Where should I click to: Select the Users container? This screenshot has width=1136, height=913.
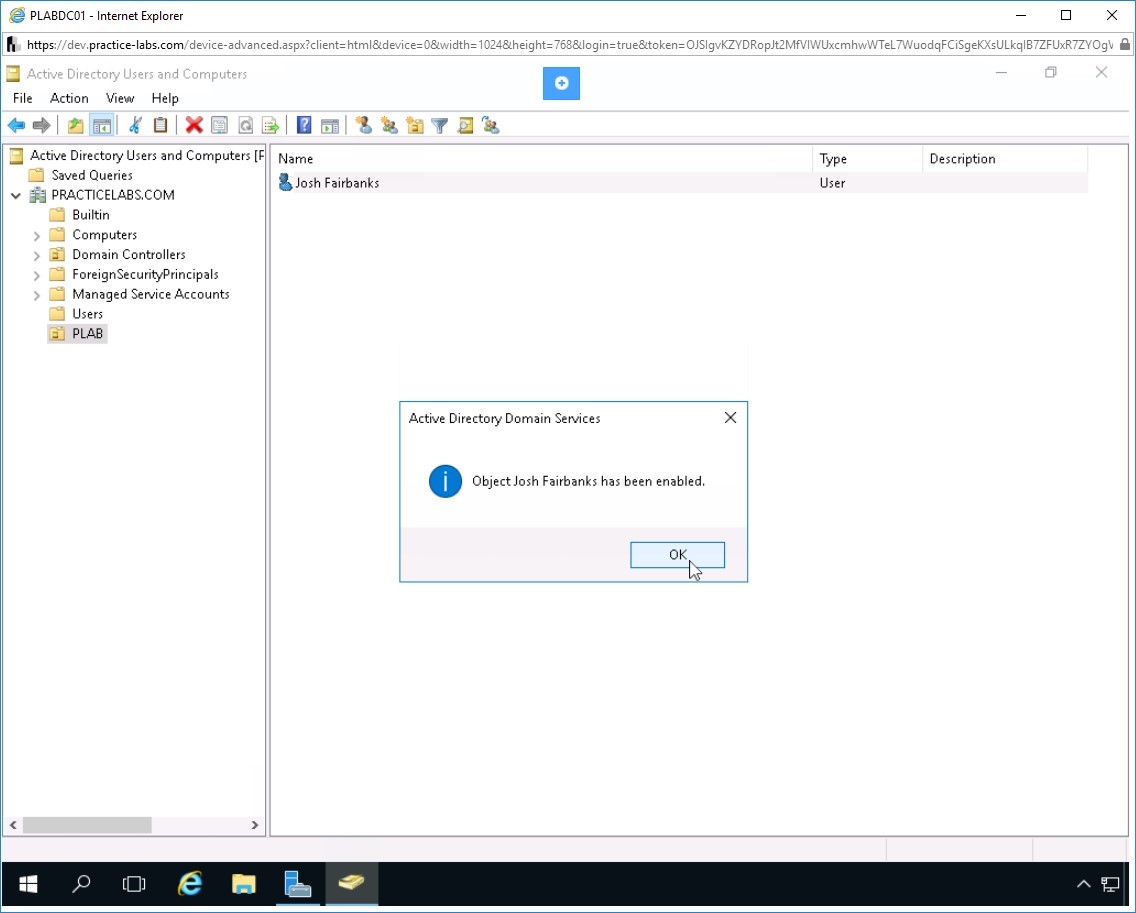(87, 314)
